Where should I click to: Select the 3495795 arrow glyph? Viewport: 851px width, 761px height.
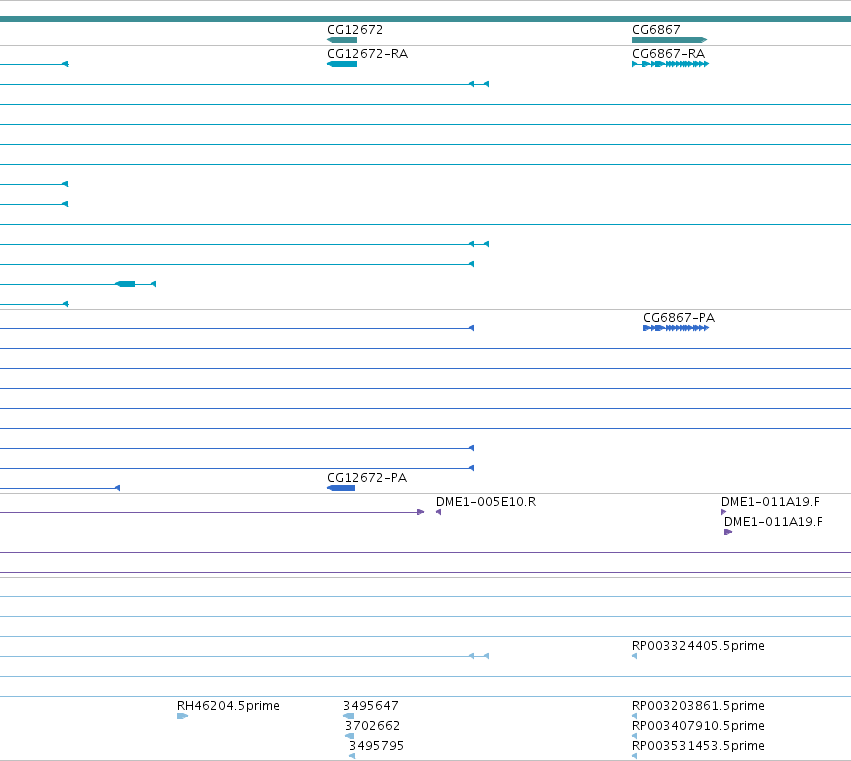tap(352, 756)
